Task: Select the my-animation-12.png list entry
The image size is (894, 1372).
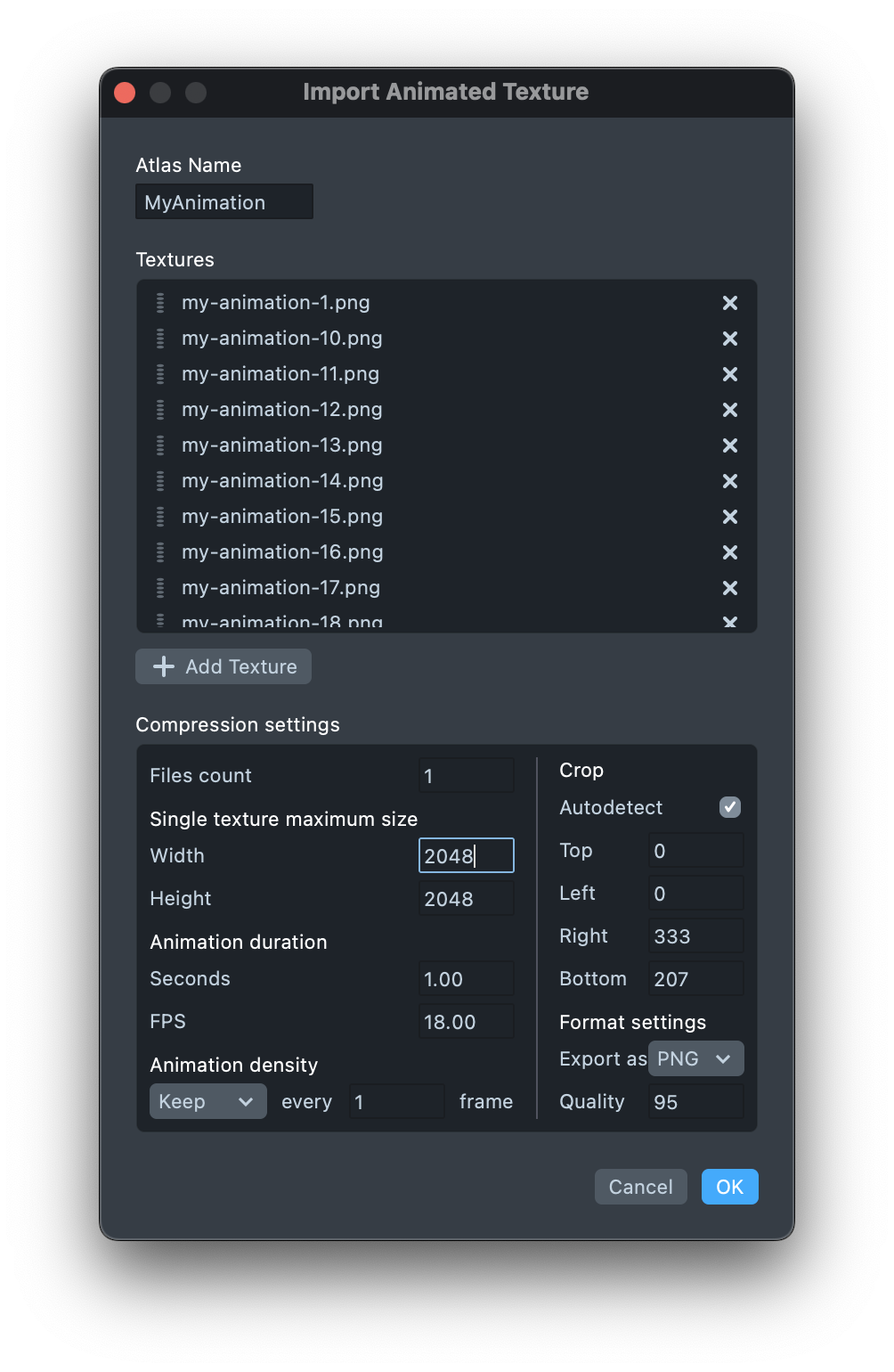Action: pyautogui.click(x=282, y=410)
